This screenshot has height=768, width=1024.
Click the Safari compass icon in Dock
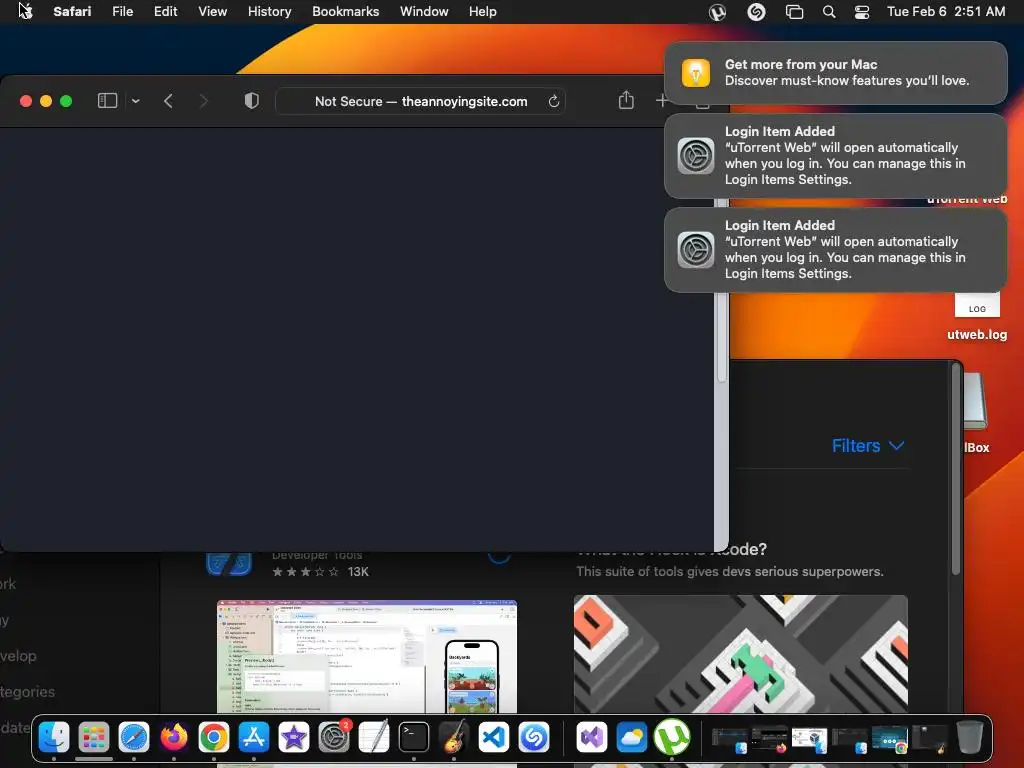point(134,737)
